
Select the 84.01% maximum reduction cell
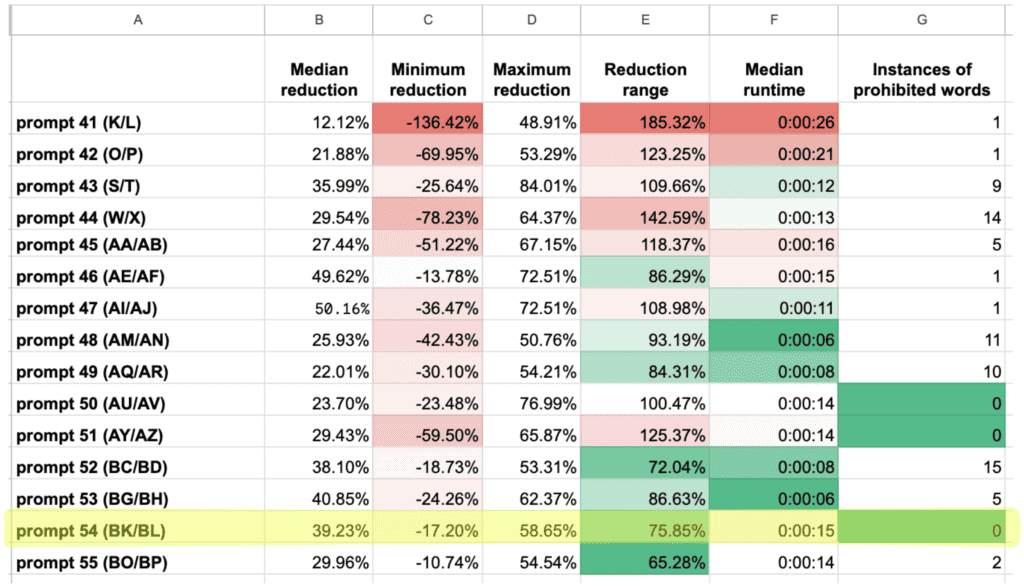[x=532, y=186]
